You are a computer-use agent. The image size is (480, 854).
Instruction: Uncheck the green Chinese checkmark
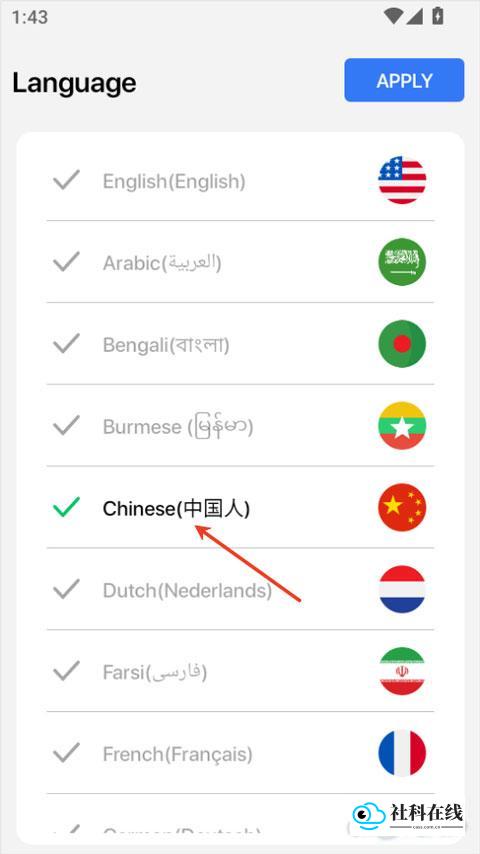point(66,507)
